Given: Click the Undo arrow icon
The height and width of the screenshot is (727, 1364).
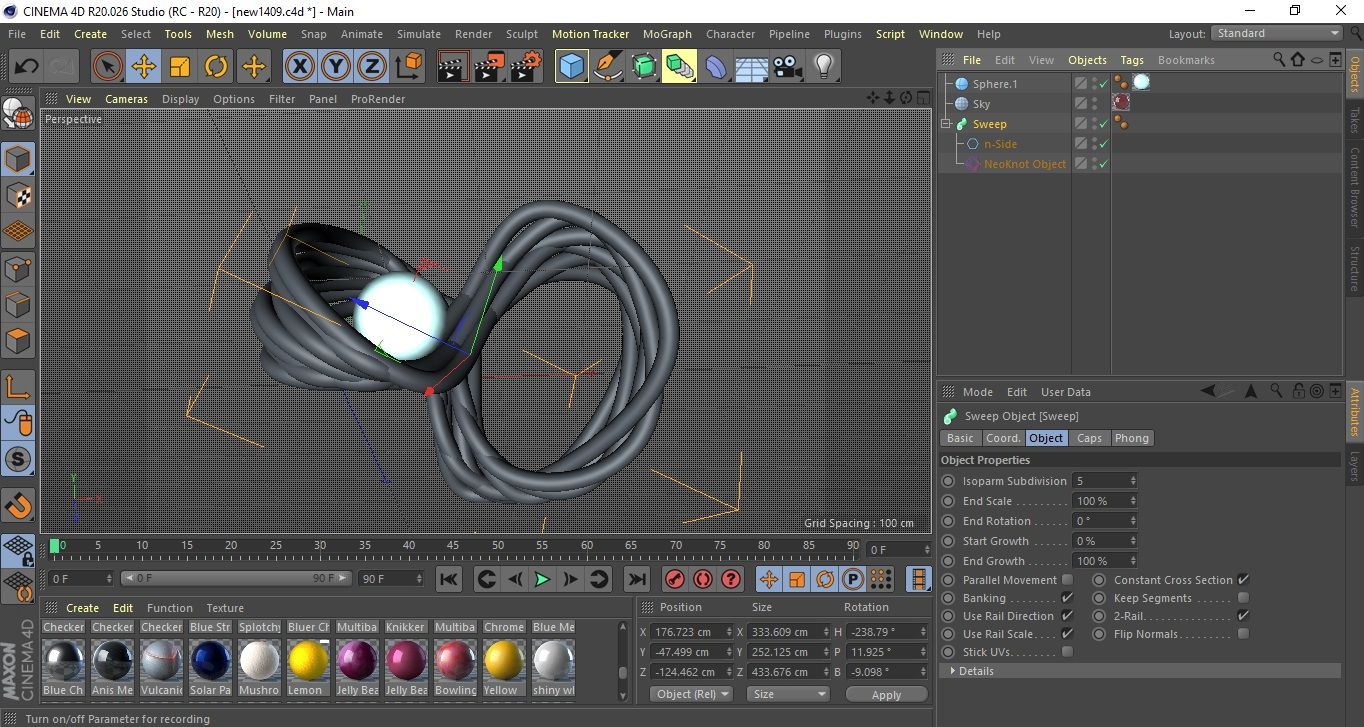Looking at the screenshot, I should tap(27, 67).
